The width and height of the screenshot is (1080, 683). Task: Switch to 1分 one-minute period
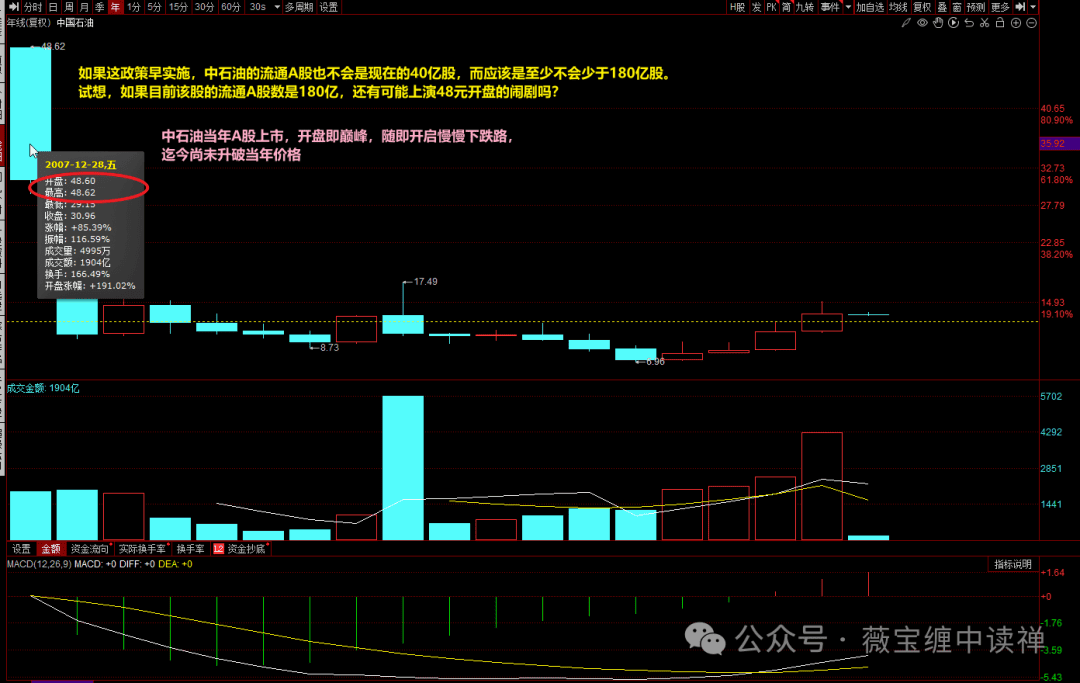[x=134, y=7]
